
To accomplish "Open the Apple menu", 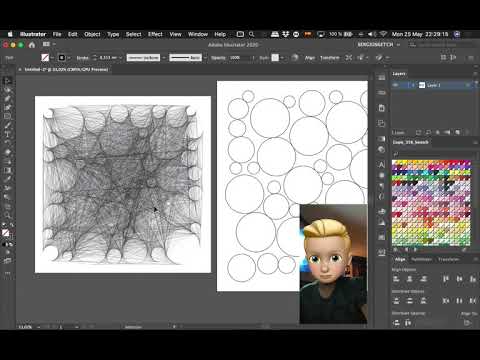I will coord(10,34).
